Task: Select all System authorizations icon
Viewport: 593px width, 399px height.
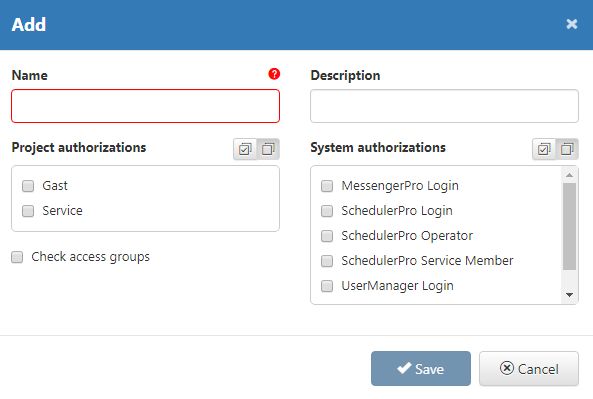Action: 544,149
